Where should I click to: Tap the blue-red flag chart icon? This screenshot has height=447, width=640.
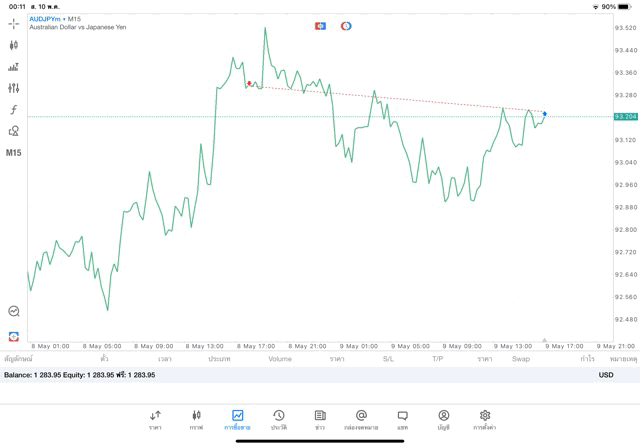320,26
